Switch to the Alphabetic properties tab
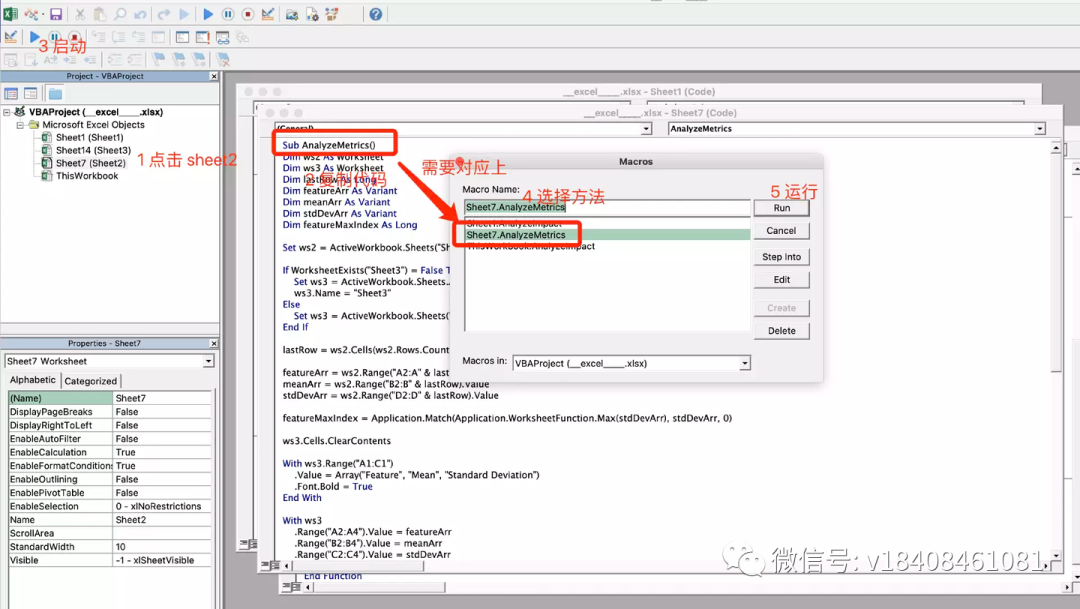Viewport: 1080px width, 609px height. (33, 380)
